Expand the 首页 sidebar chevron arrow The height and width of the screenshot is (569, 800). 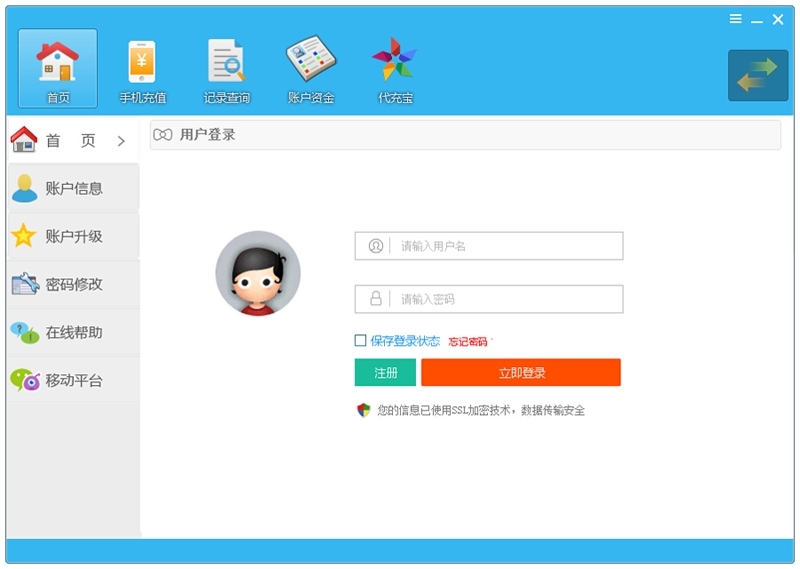[x=121, y=141]
